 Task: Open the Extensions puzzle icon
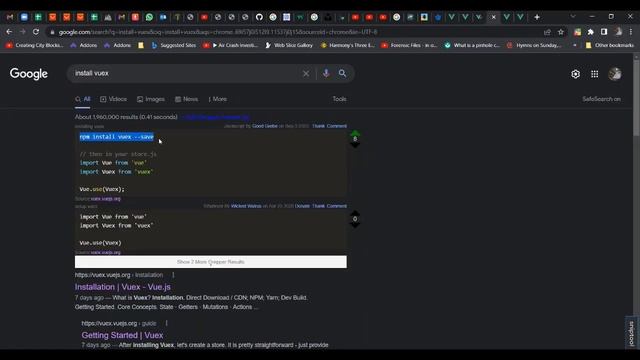click(591, 32)
